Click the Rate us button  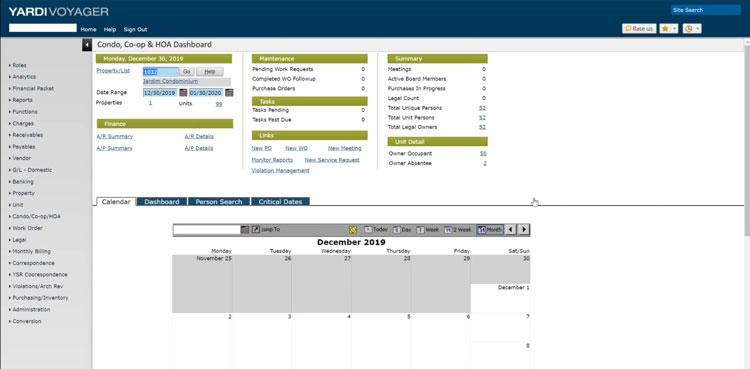[639, 29]
